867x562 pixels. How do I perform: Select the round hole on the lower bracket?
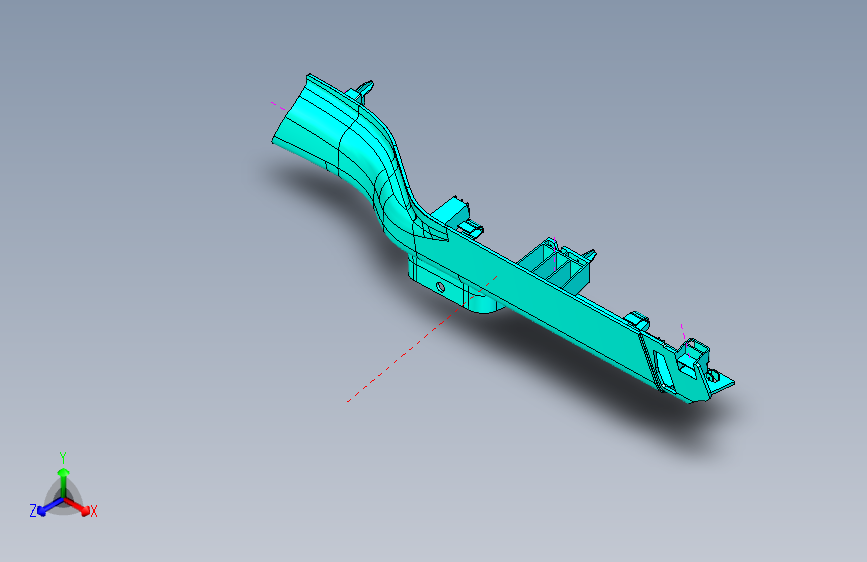(440, 287)
